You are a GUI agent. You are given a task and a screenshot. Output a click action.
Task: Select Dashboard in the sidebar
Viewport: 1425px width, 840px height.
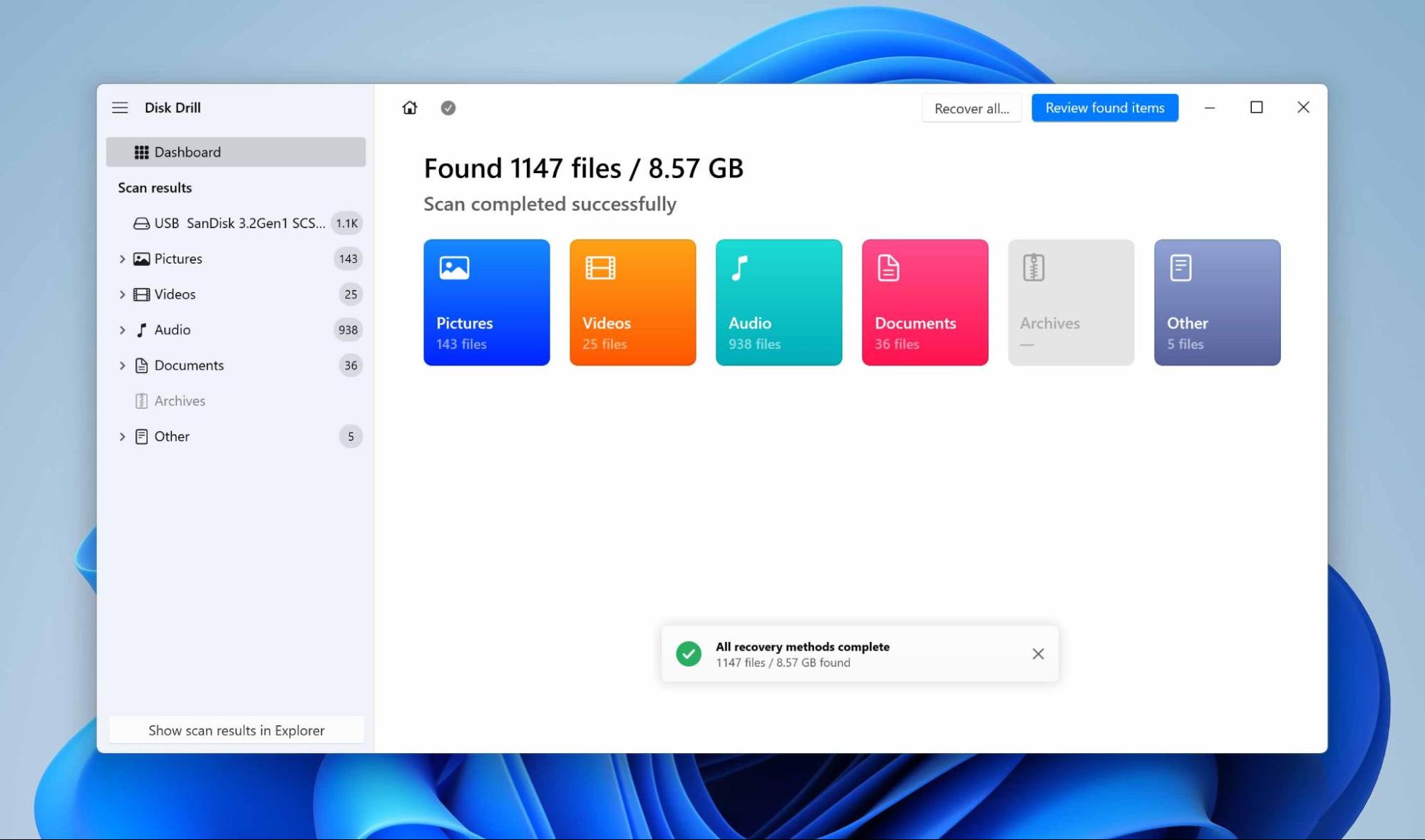(235, 152)
